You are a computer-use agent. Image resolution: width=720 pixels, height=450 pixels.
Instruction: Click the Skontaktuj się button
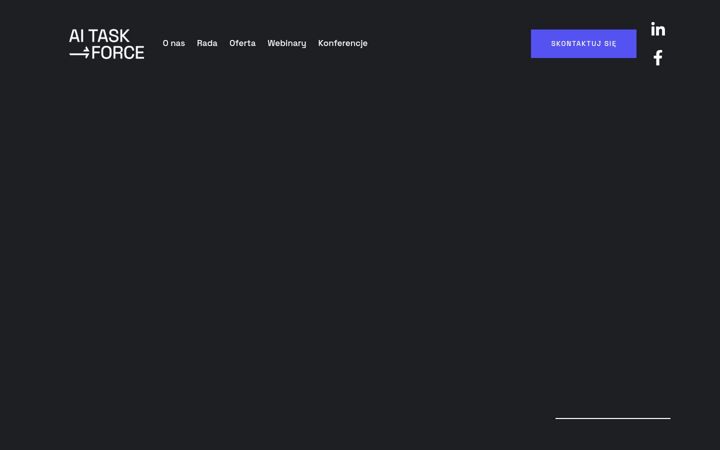pos(584,44)
